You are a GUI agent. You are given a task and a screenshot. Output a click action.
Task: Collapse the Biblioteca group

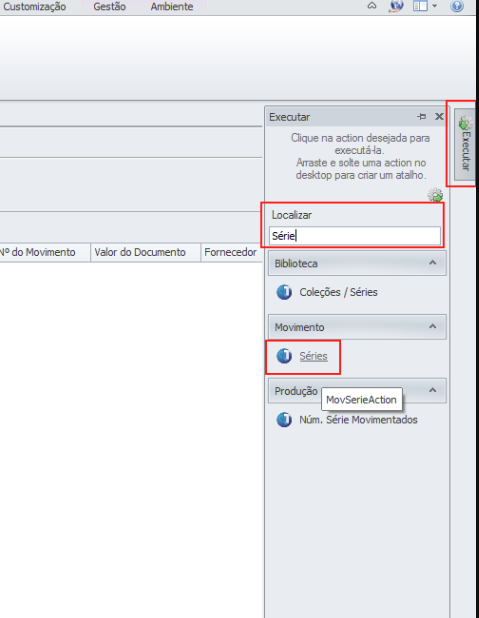432,262
